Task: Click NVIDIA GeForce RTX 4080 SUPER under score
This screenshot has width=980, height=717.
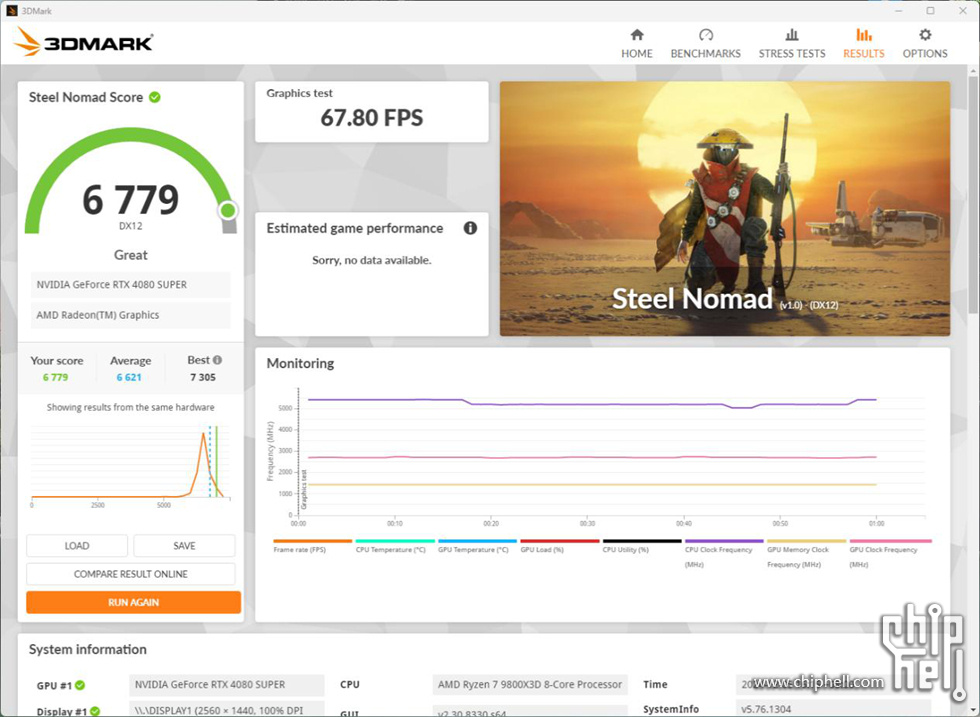Action: click(x=131, y=284)
